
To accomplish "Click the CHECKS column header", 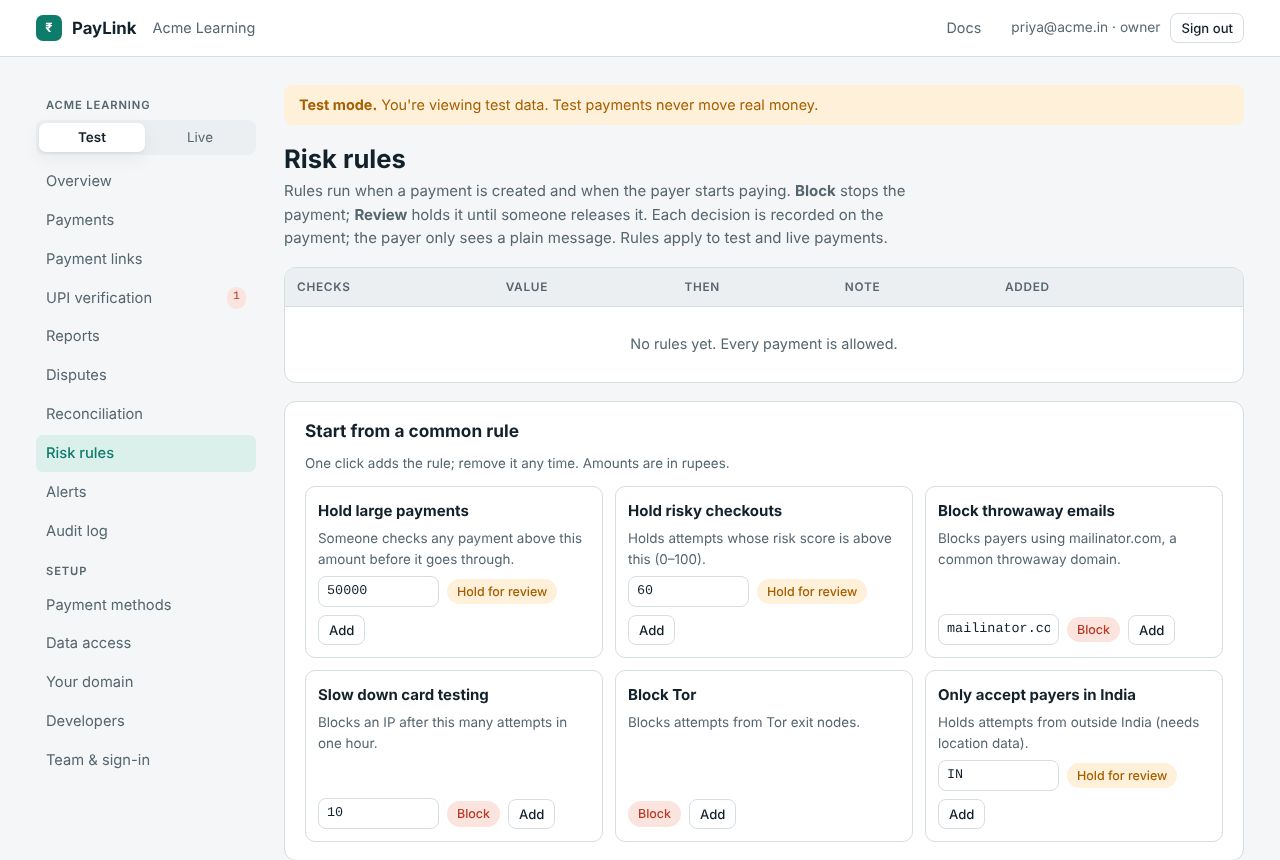I will pos(323,287).
